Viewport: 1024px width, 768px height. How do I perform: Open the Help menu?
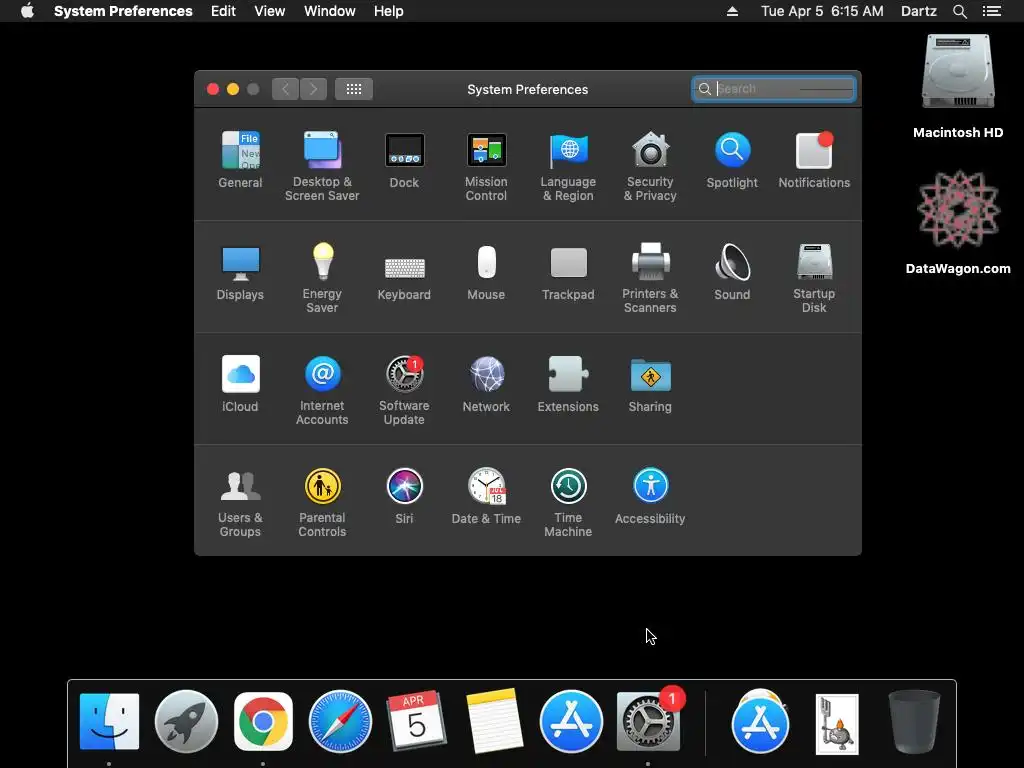[x=389, y=11]
